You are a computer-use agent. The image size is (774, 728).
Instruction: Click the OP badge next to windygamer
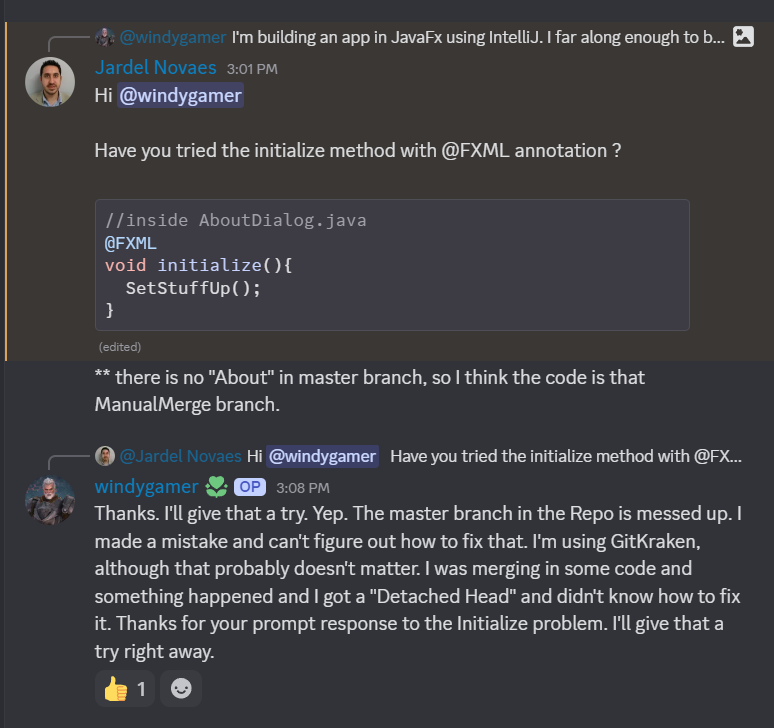[249, 488]
